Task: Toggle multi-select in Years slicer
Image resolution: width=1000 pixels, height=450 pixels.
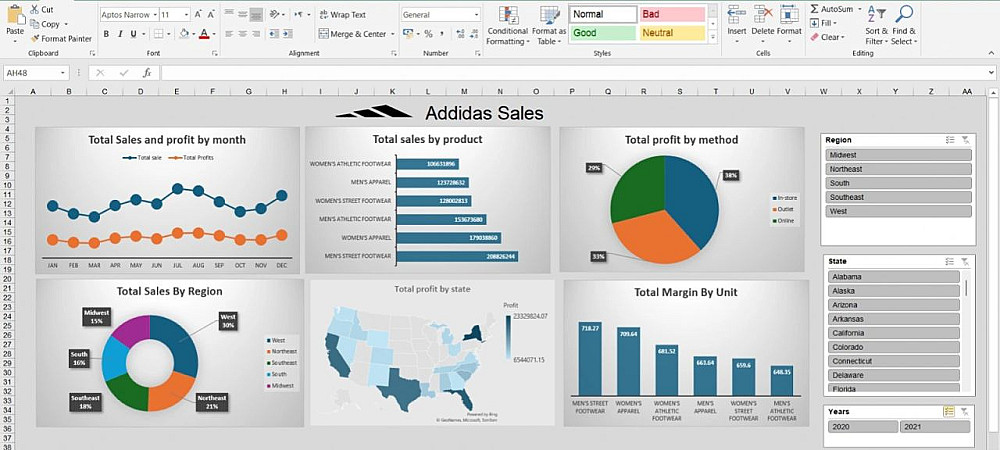Action: (x=949, y=412)
